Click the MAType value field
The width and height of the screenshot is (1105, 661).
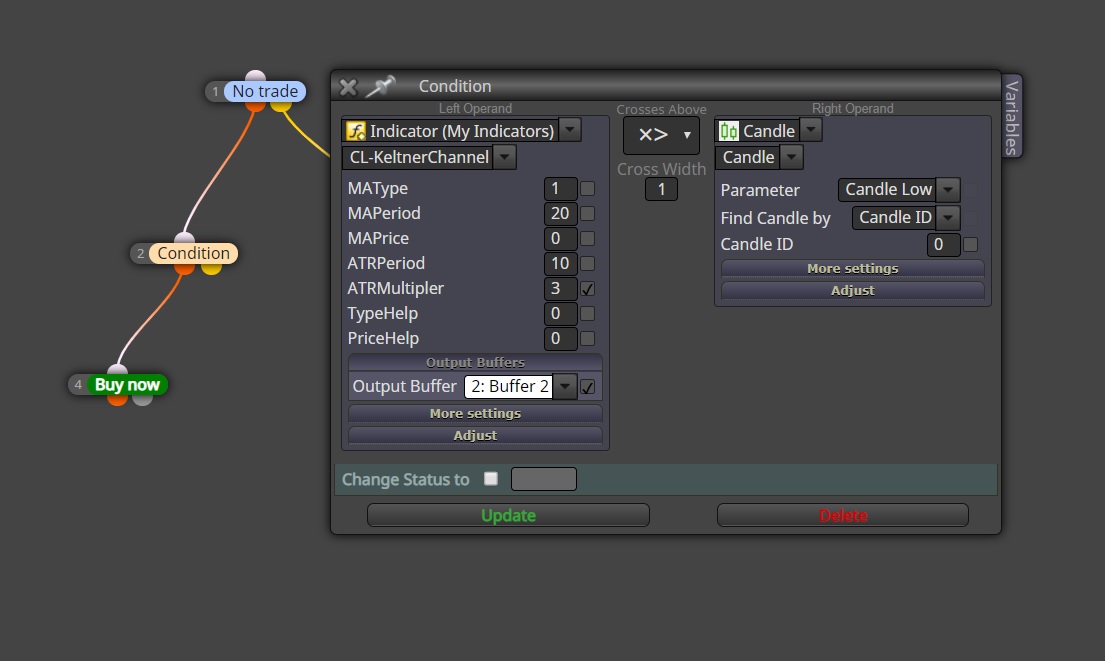pyautogui.click(x=561, y=189)
